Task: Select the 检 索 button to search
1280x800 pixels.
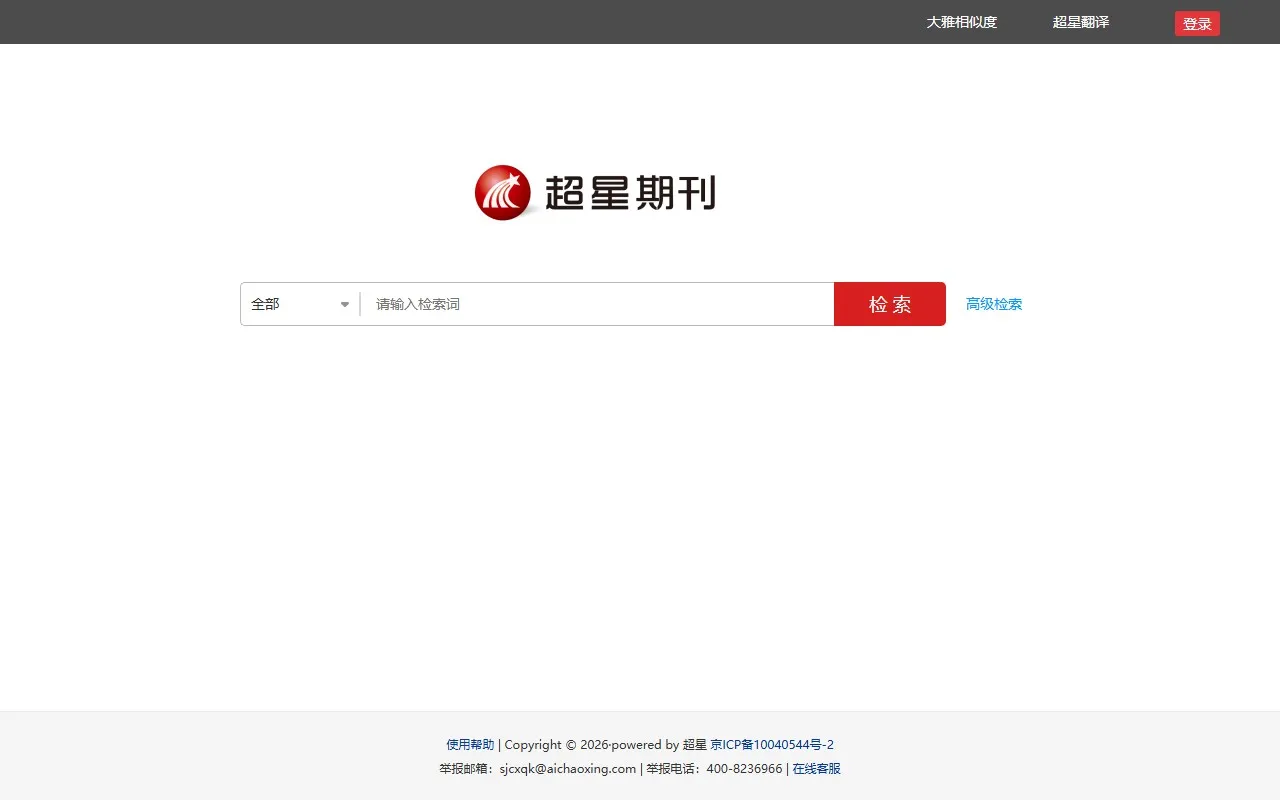Action: tap(889, 304)
